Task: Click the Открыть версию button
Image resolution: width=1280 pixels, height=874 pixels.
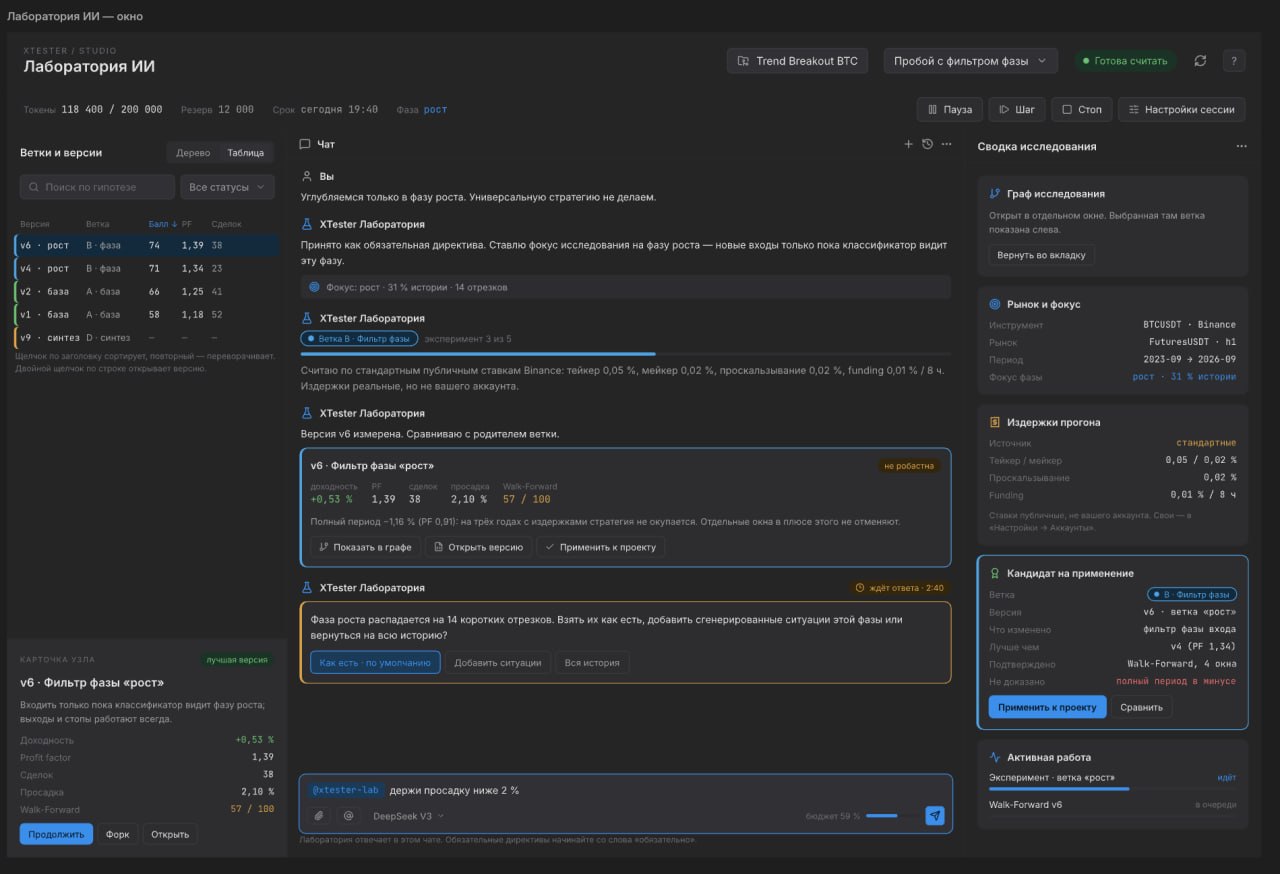Action: 478,547
